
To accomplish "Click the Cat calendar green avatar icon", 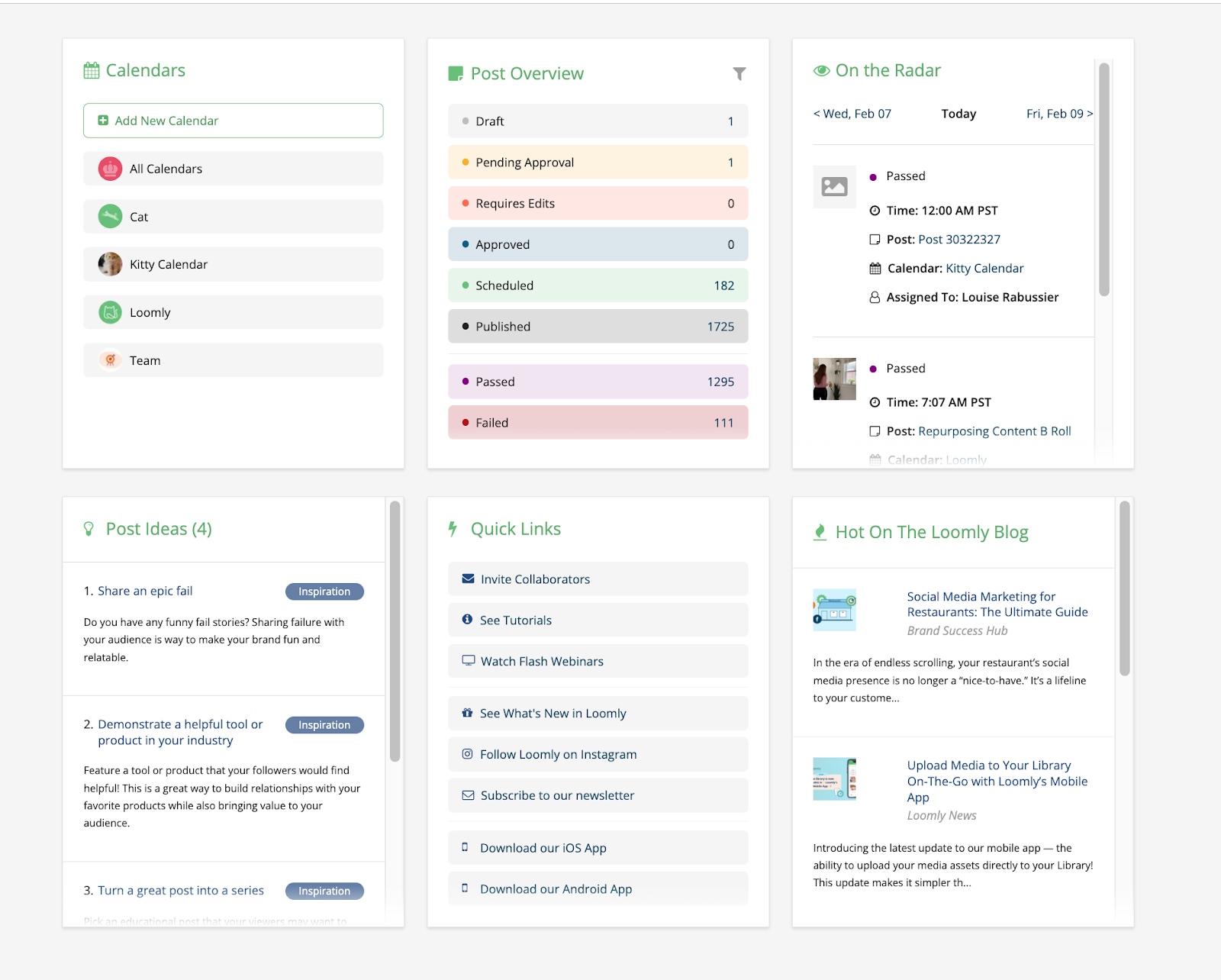I will coord(110,217).
